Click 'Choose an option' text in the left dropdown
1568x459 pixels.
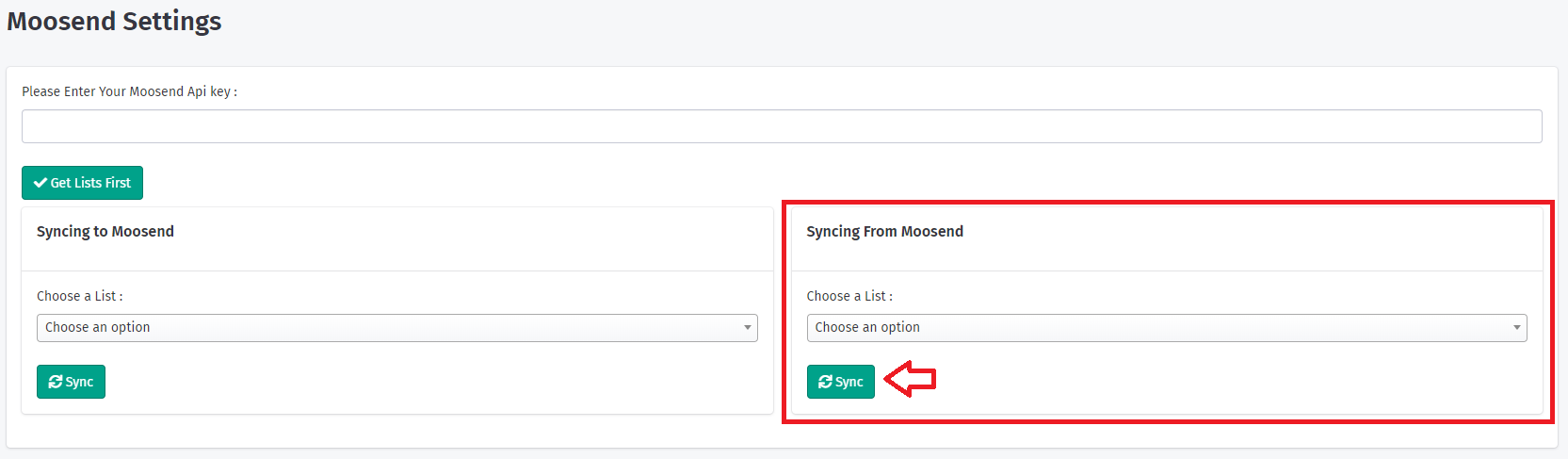[98, 327]
